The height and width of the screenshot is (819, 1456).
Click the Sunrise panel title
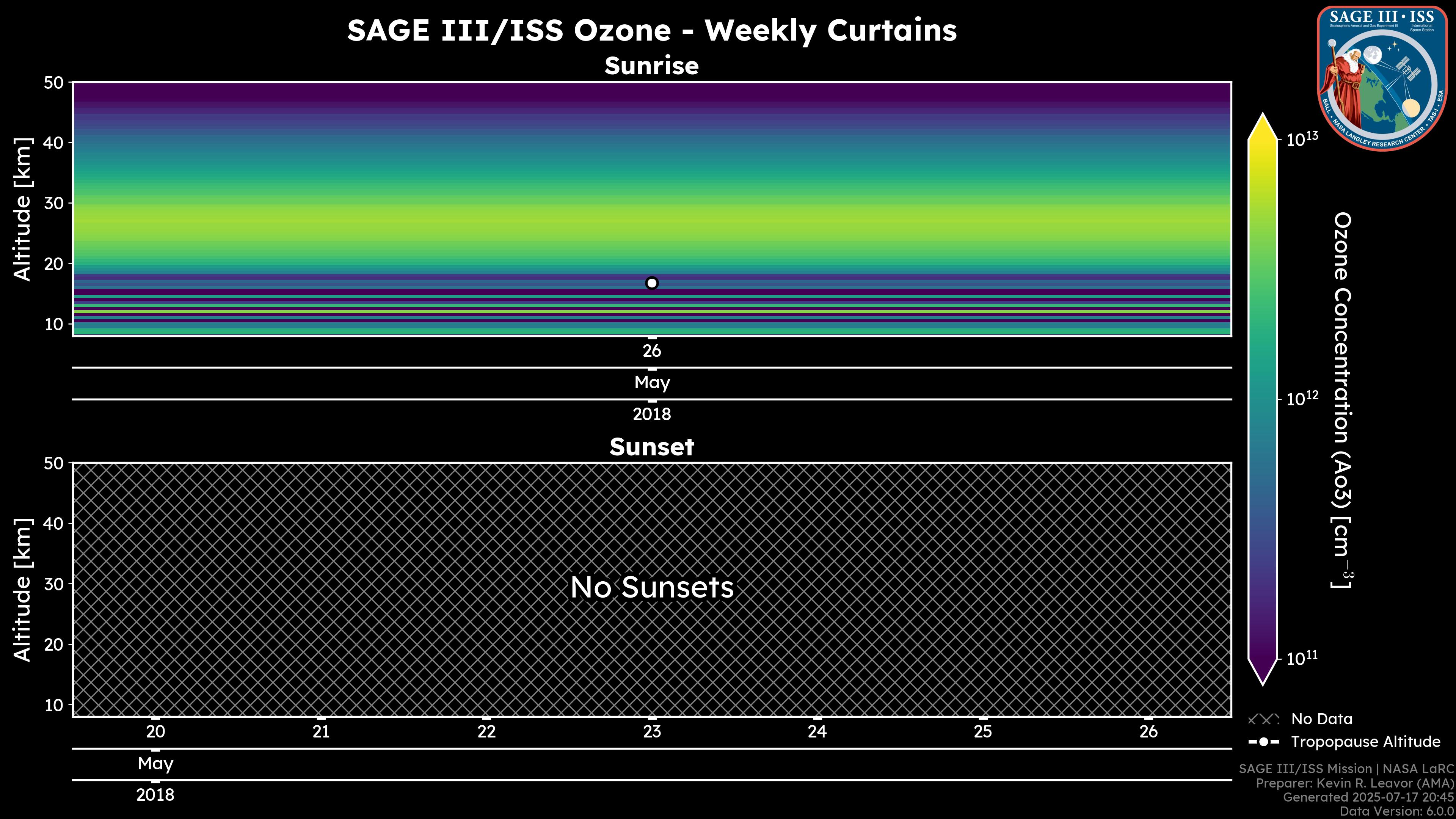[652, 66]
